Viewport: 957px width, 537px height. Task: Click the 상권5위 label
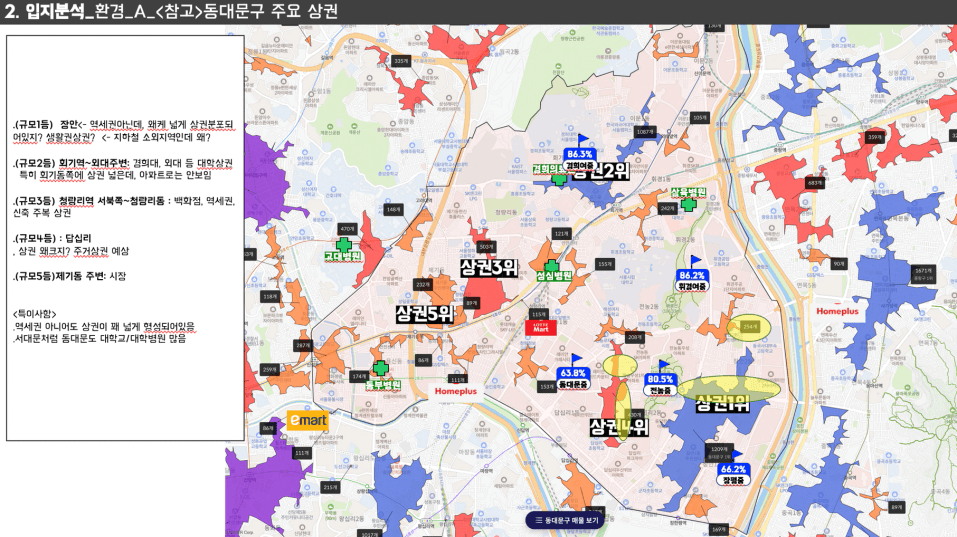[424, 314]
